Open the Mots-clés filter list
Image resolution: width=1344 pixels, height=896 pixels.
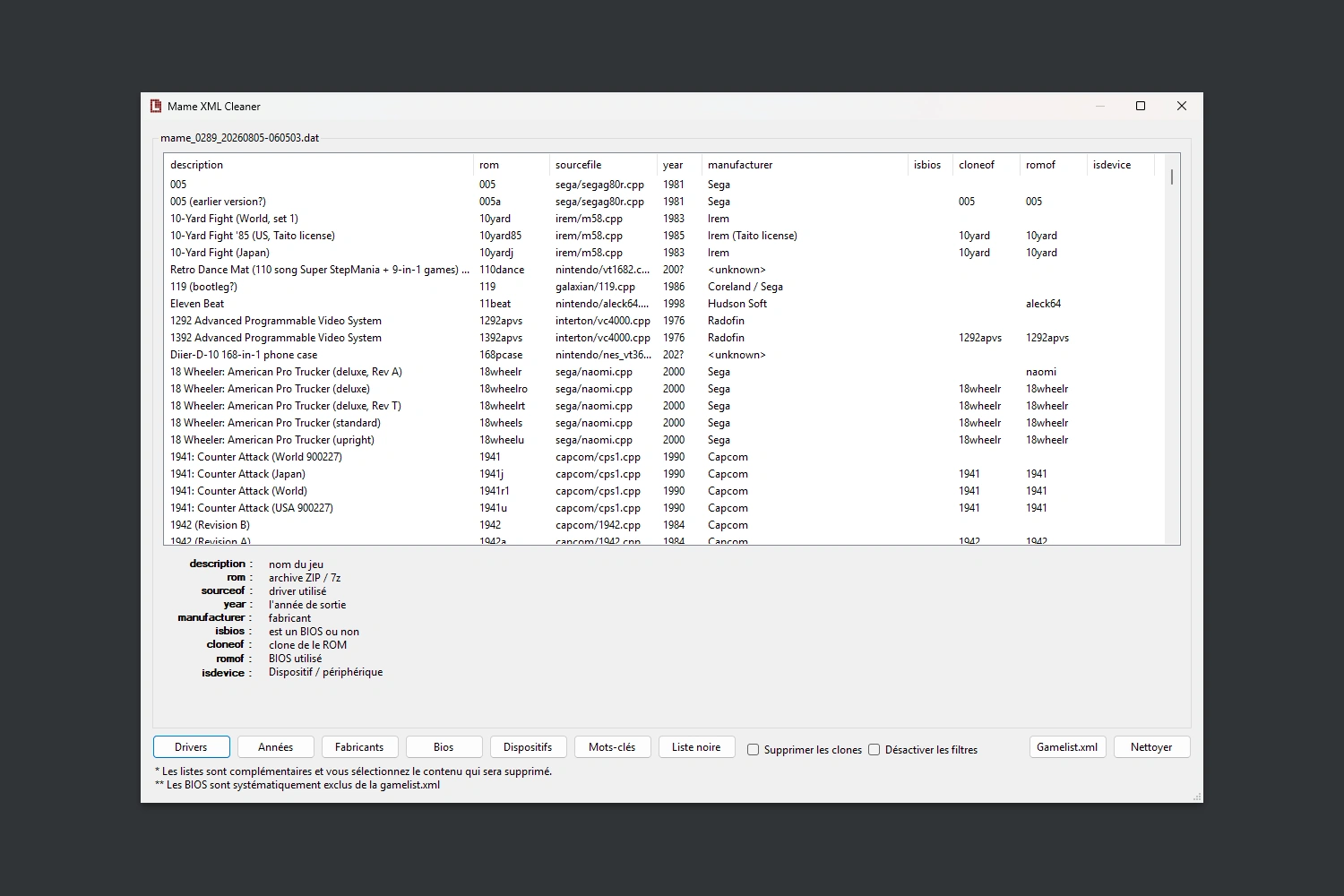coord(612,747)
